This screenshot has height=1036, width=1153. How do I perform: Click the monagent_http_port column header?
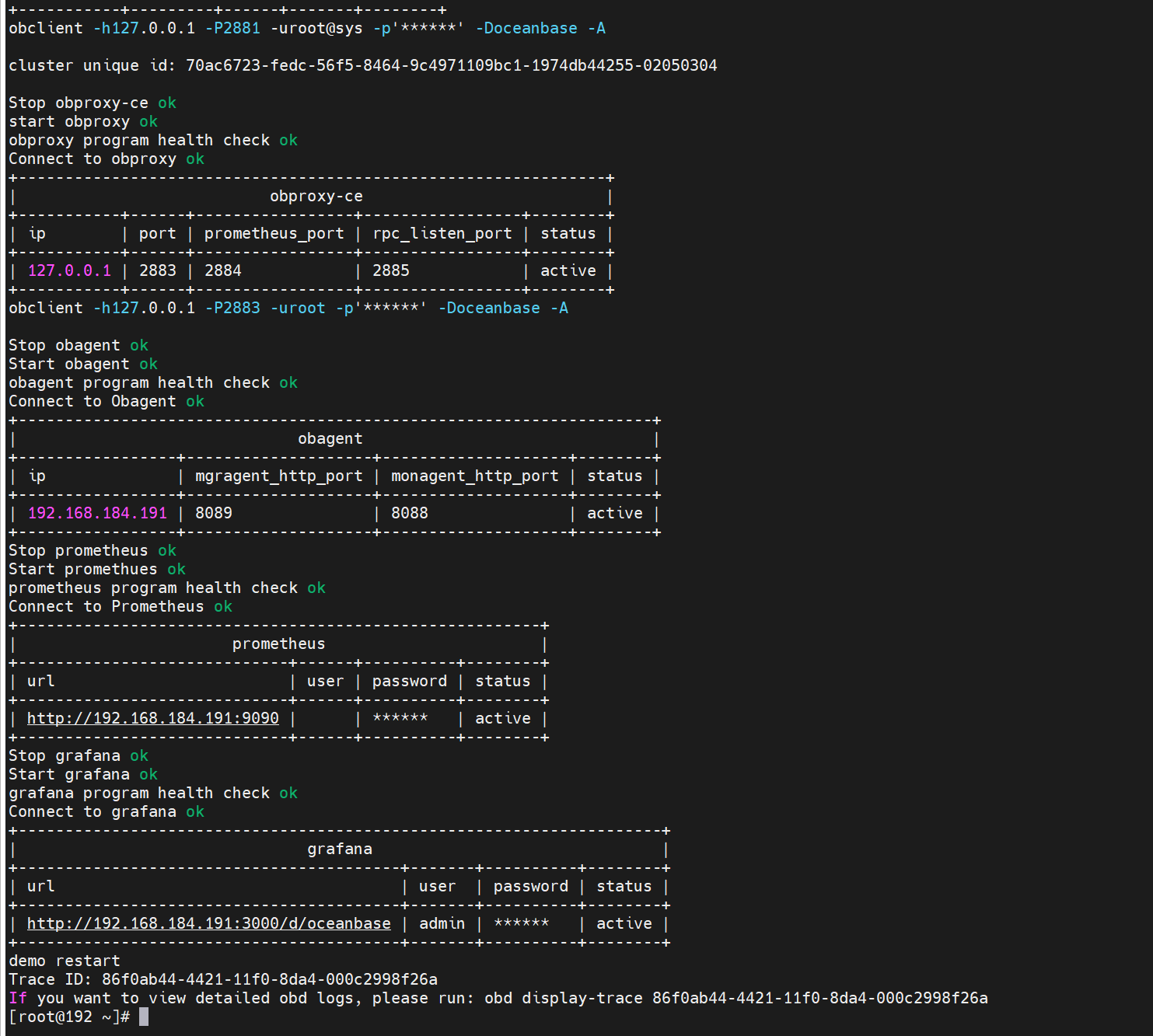[475, 476]
